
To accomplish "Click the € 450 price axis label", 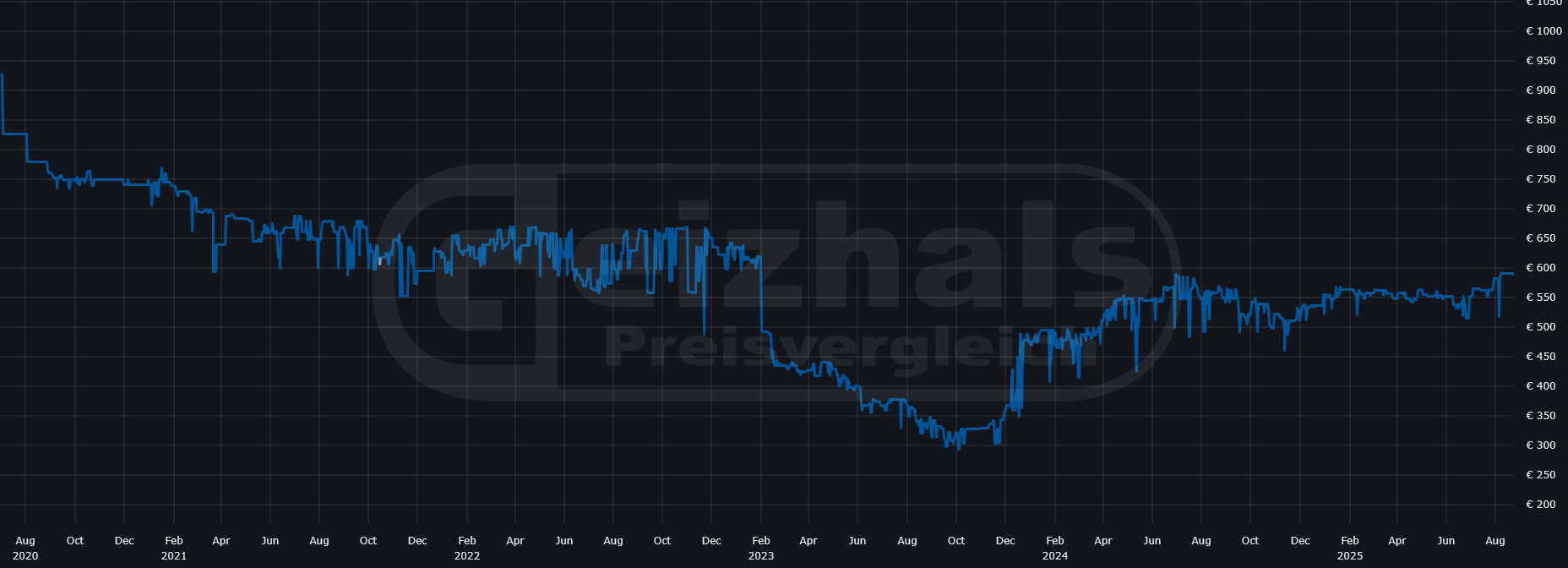I will click(1540, 357).
